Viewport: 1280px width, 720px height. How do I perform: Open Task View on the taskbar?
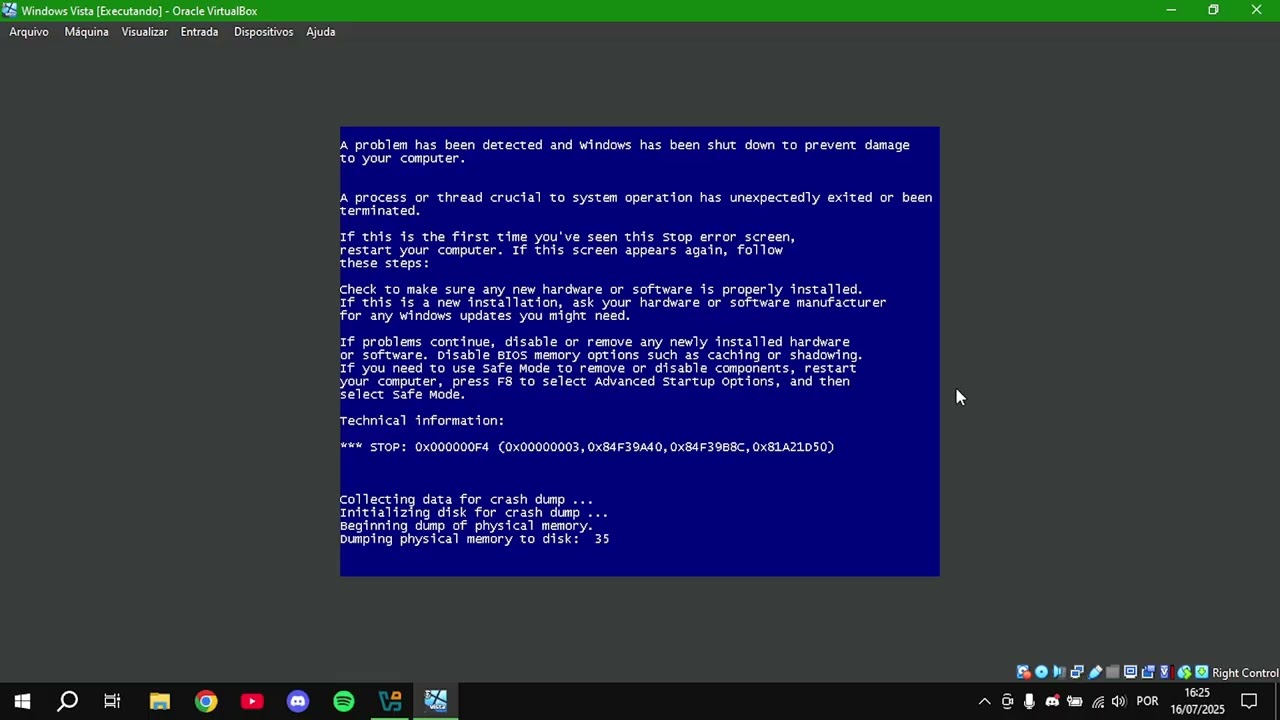tap(112, 701)
